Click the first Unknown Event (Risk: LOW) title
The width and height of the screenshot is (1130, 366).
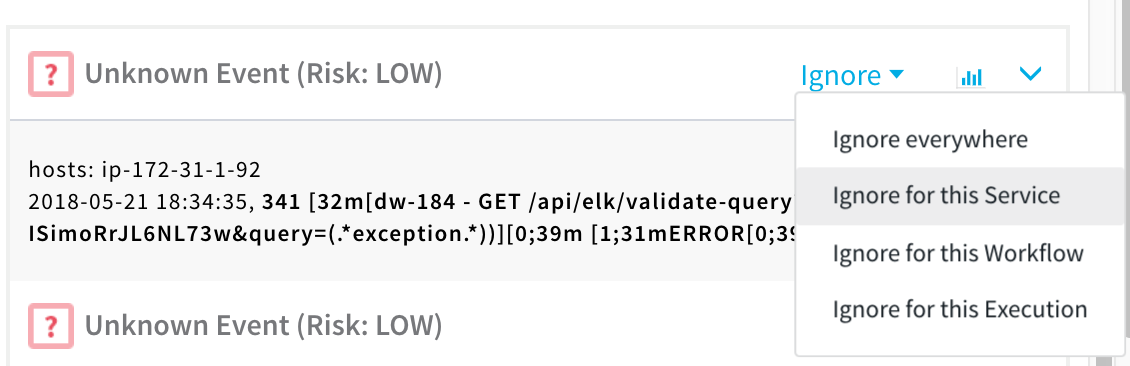point(263,73)
